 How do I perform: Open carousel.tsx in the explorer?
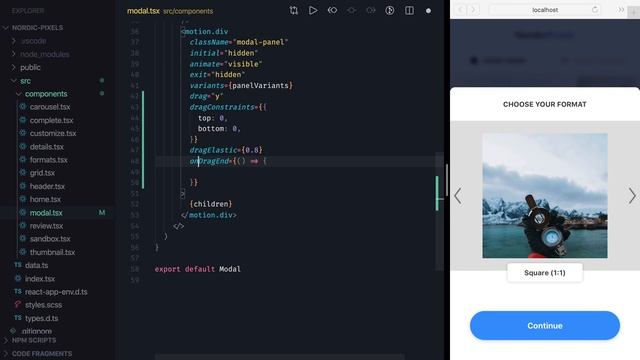click(50, 107)
